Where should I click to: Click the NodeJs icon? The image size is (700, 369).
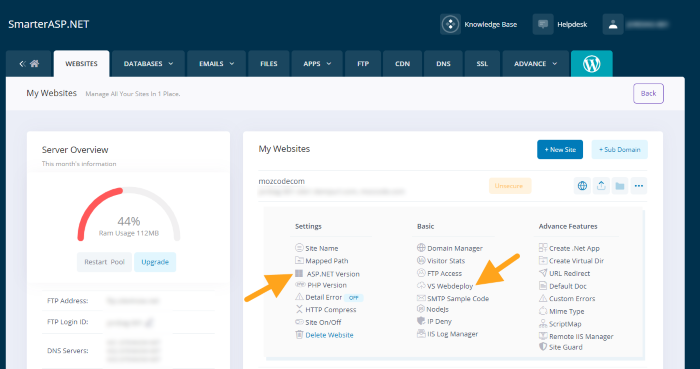tap(420, 309)
